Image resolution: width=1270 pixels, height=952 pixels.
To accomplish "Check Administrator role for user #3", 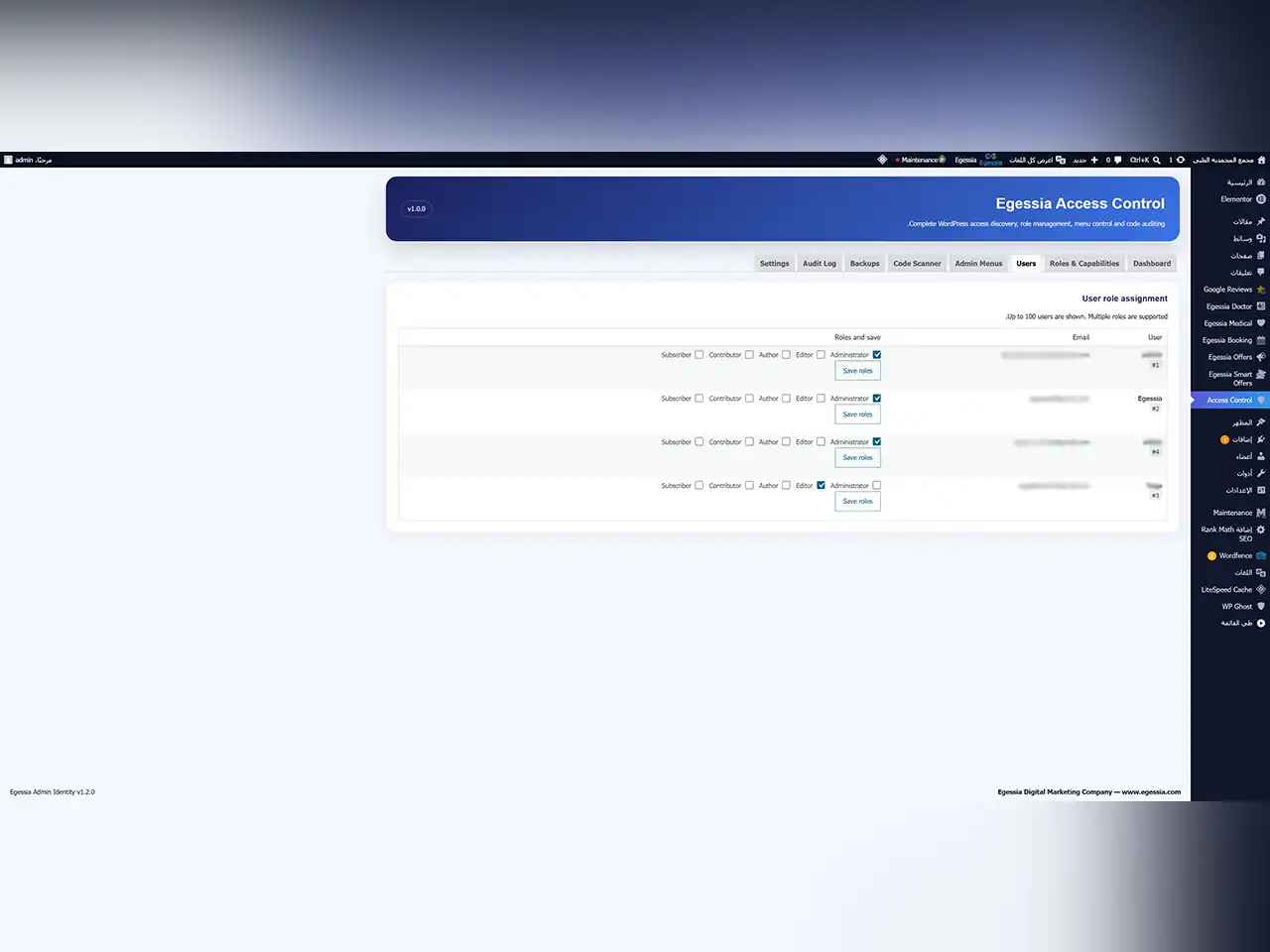I will 877,486.
